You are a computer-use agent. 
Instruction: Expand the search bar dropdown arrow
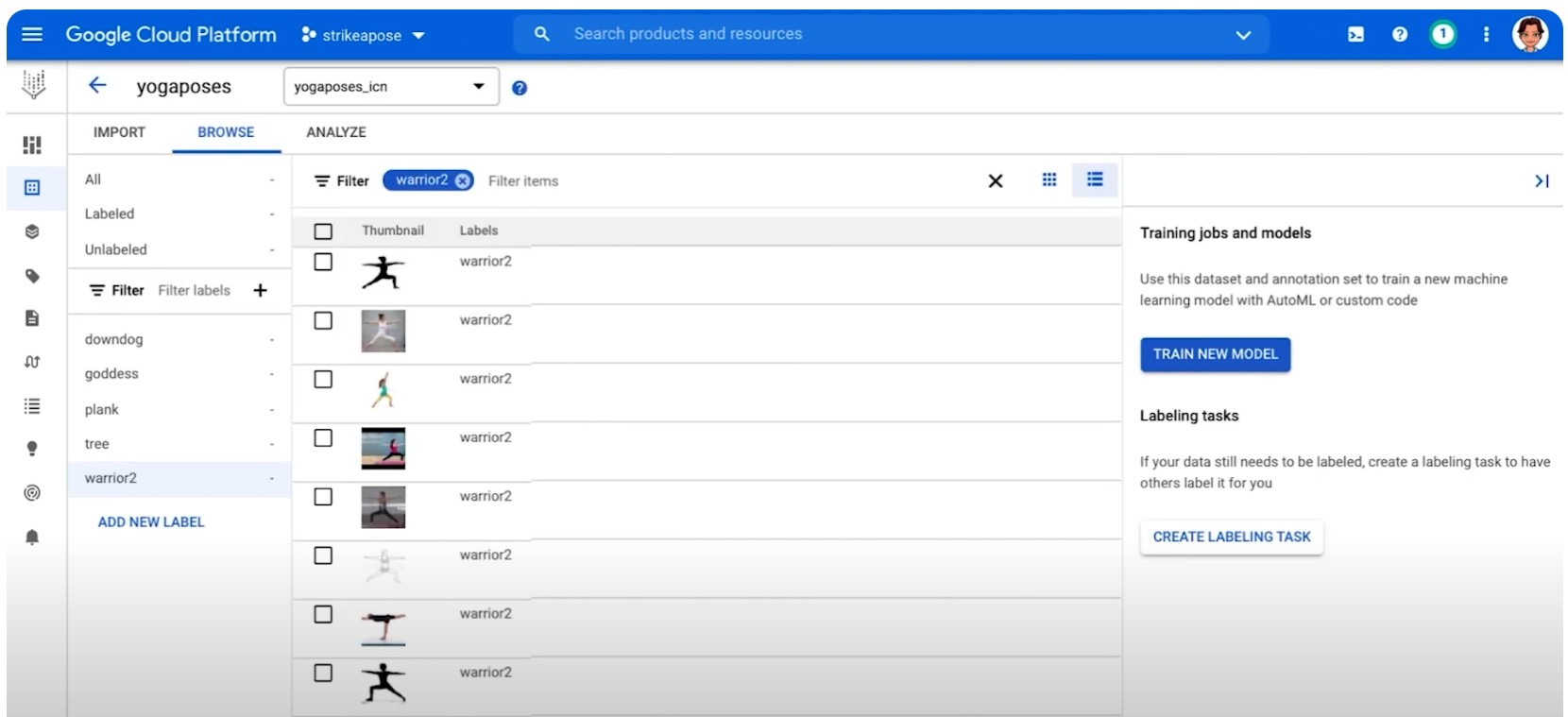1242,35
